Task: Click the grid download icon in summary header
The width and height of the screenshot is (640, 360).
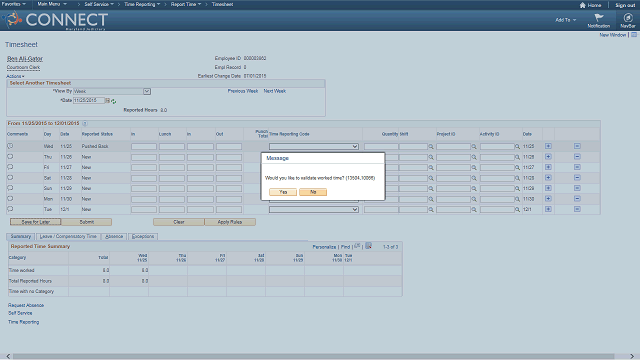Action: (x=368, y=246)
